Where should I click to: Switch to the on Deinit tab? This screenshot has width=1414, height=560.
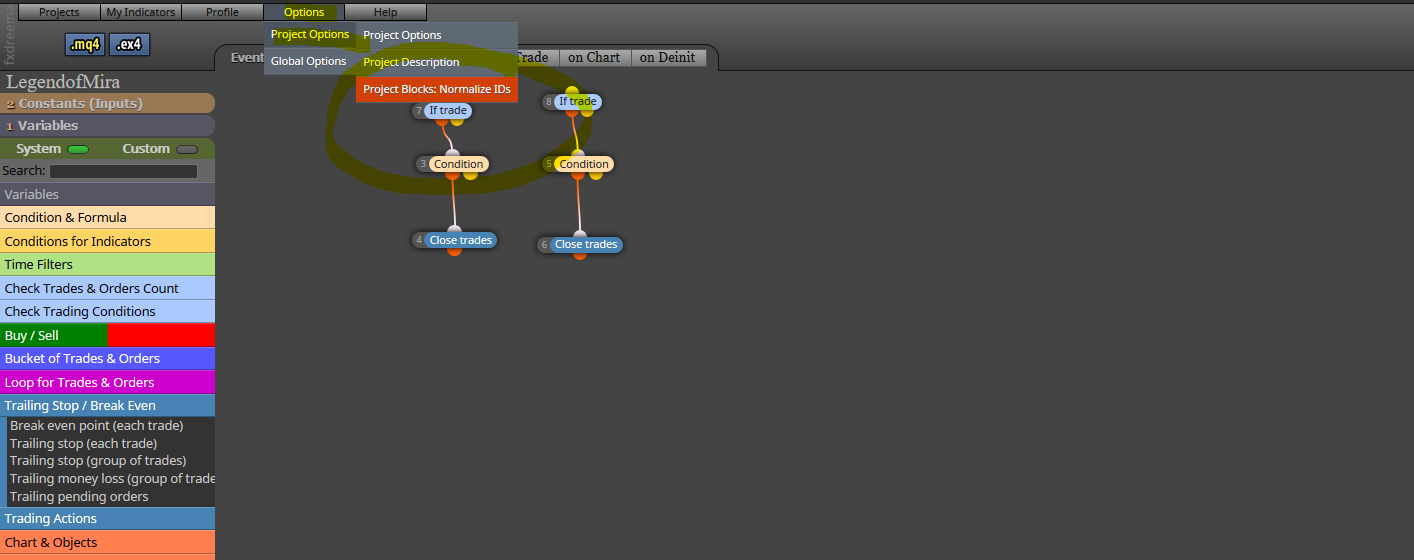pos(667,57)
